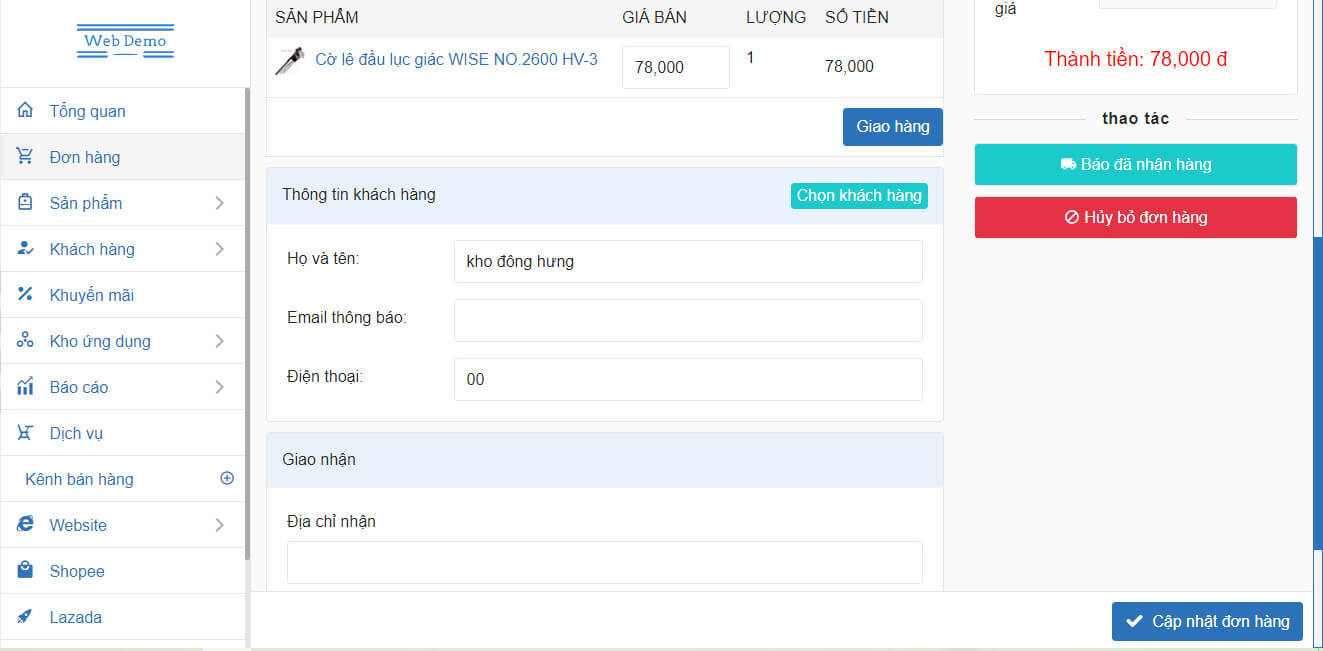Add sales channel with plus icon
Image resolution: width=1323 pixels, height=651 pixels.
[227, 479]
